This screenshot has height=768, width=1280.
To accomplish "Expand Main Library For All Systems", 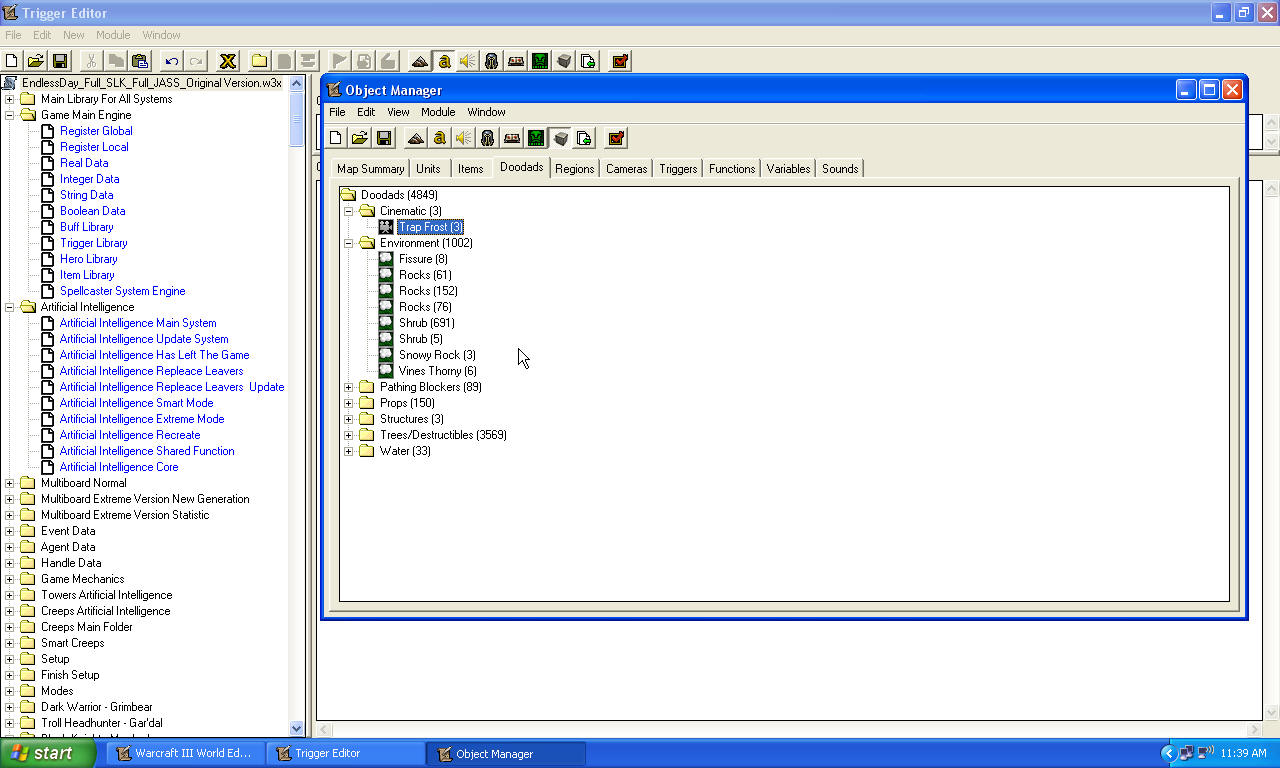I will click(x=10, y=99).
